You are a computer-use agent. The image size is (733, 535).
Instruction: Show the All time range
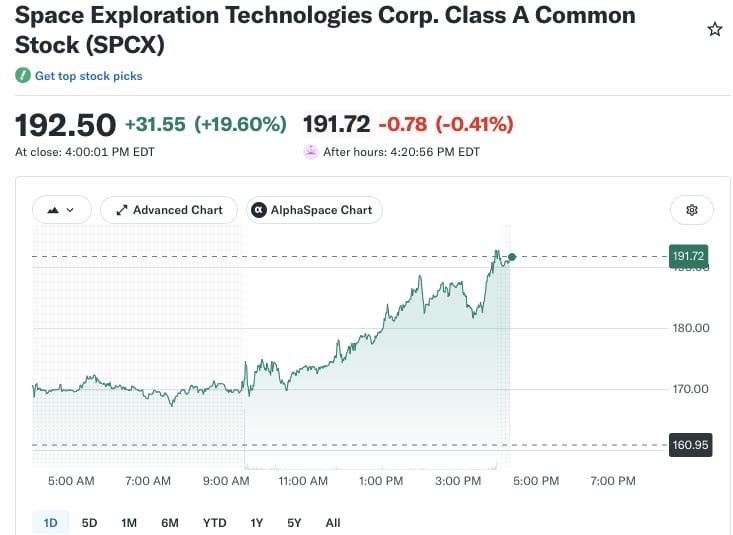pyautogui.click(x=333, y=522)
